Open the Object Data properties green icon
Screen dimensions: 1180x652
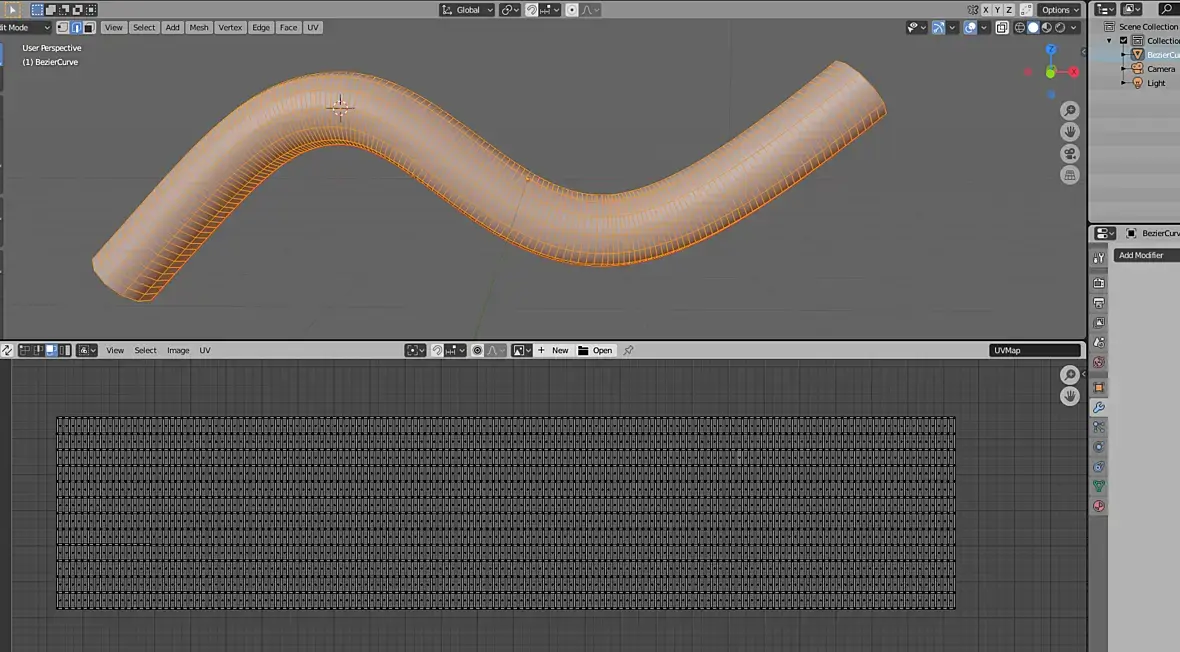coord(1099,486)
